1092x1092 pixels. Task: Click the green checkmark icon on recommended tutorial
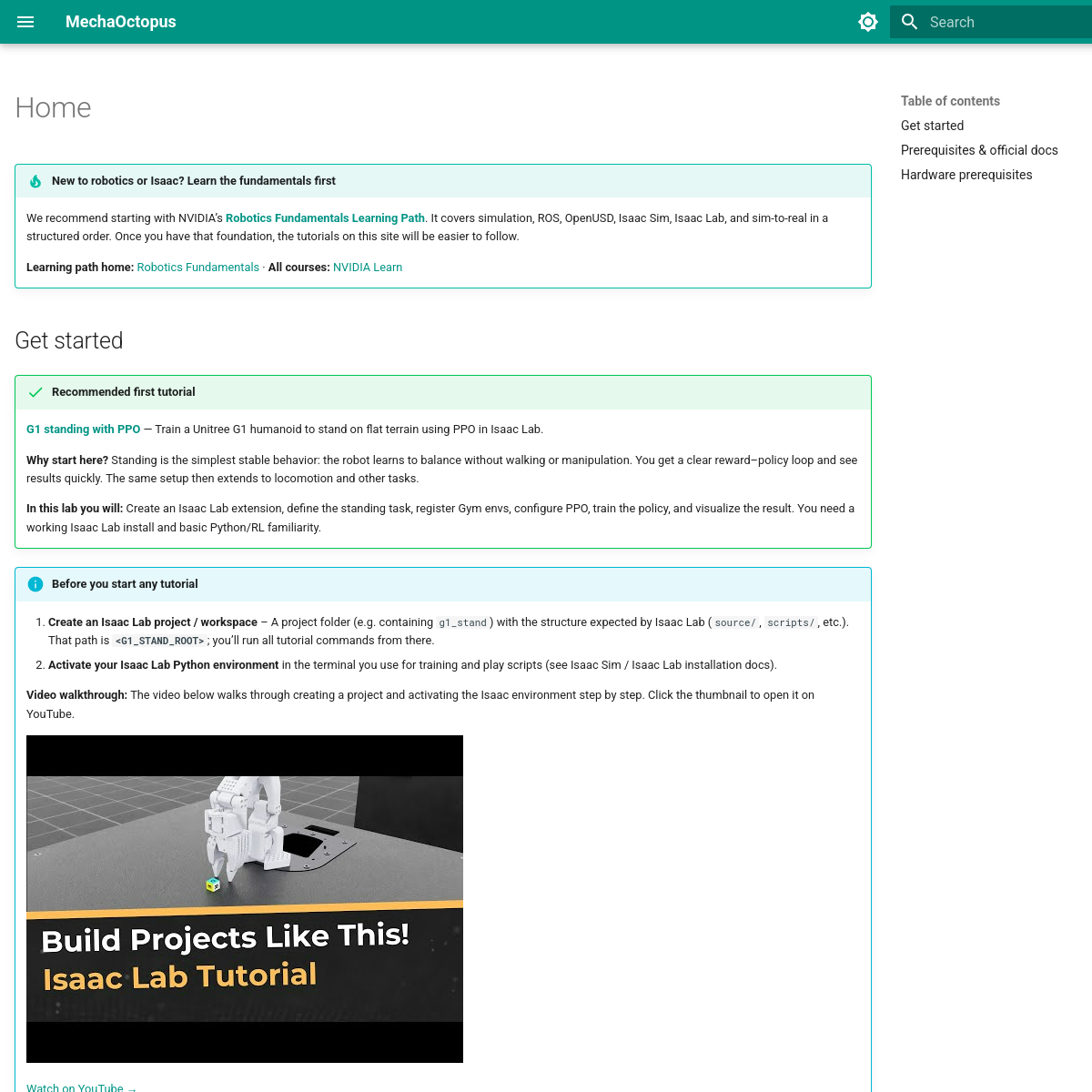(x=35, y=392)
